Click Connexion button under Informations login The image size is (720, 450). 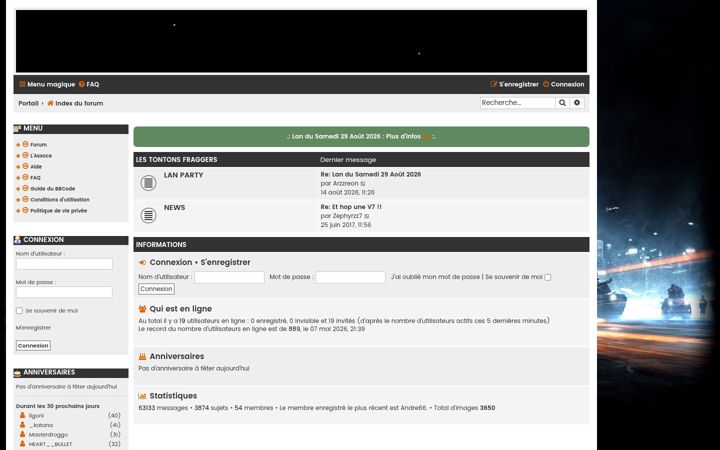[157, 289]
